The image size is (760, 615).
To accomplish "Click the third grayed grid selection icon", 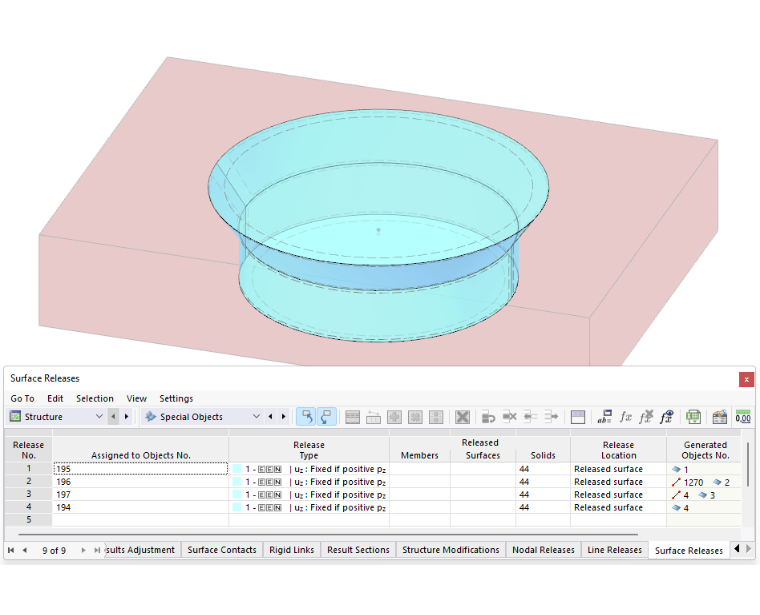I will click(436, 417).
